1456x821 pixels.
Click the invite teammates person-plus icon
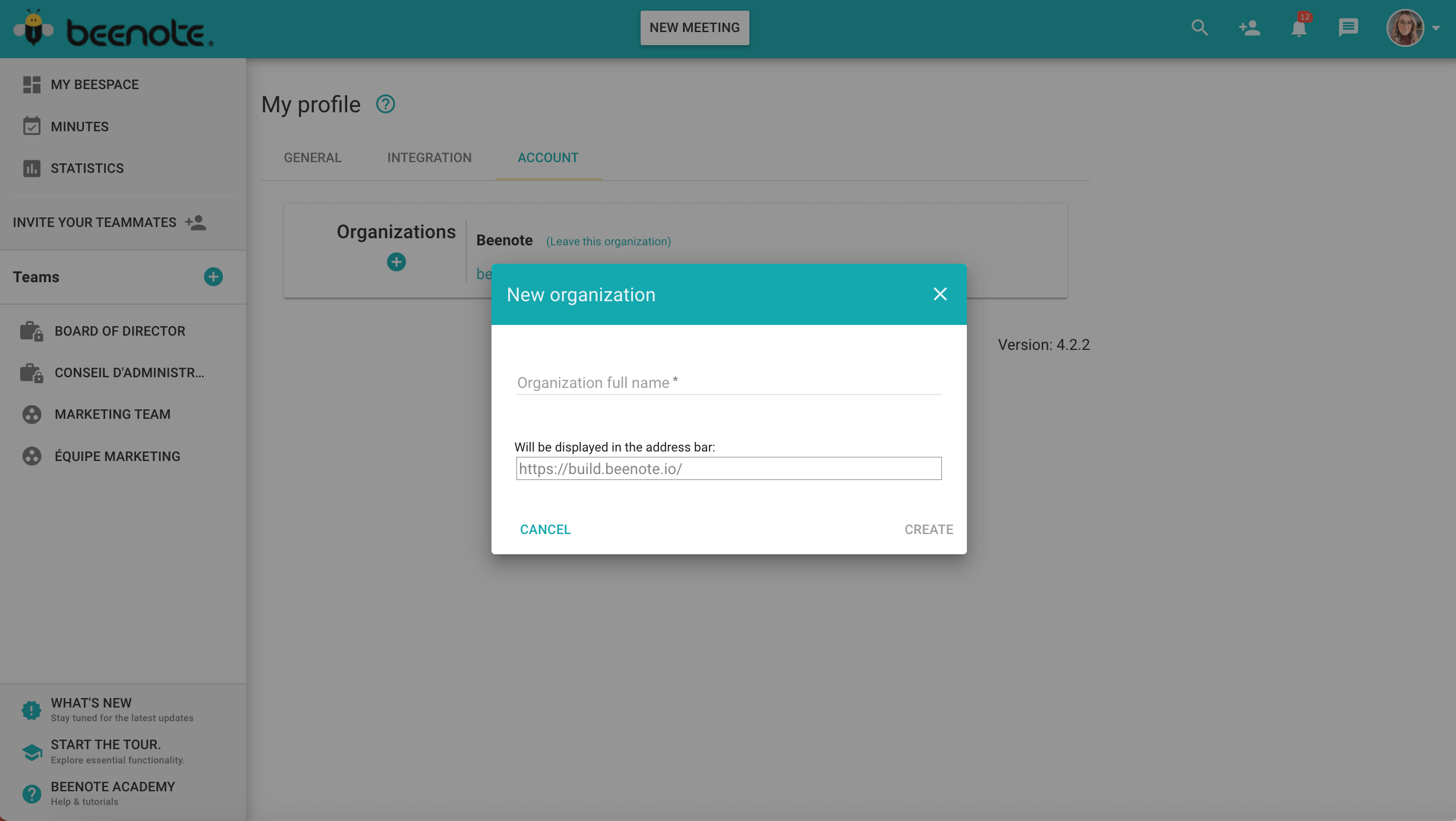click(x=196, y=222)
